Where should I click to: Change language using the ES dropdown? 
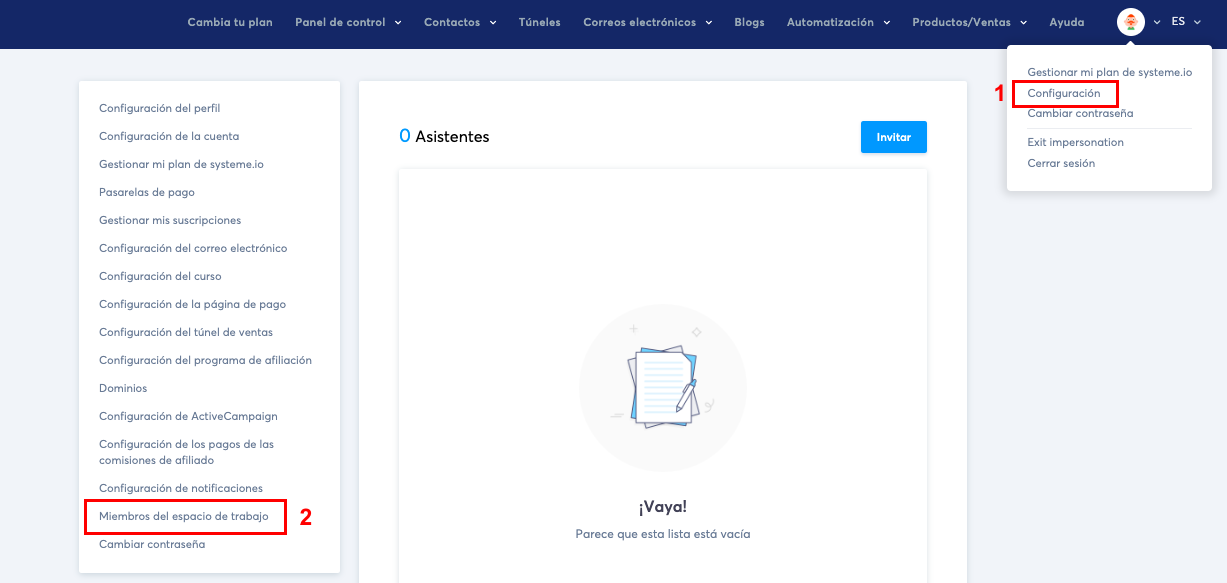tap(1185, 20)
